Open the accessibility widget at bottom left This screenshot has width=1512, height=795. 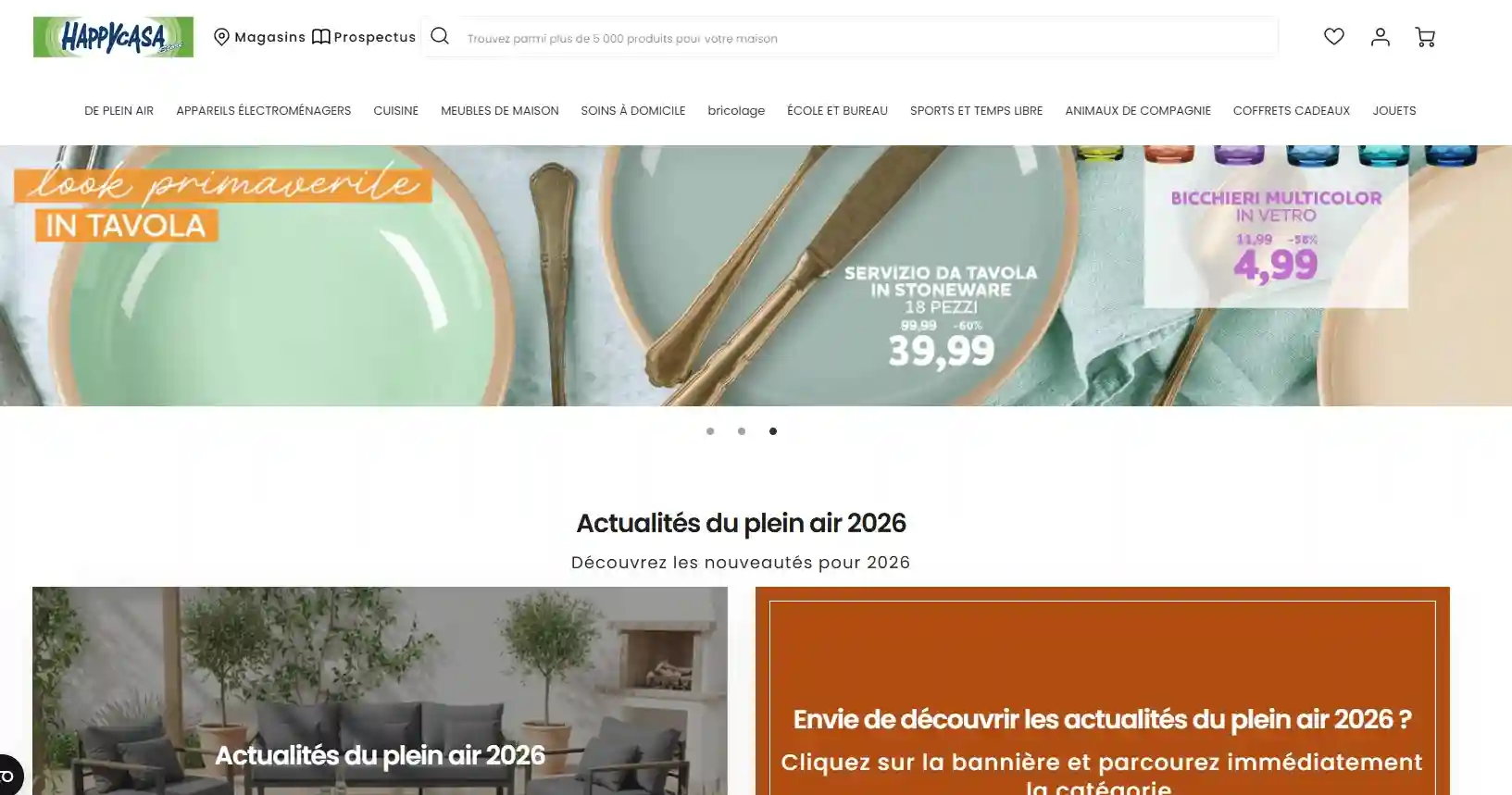click(8, 776)
